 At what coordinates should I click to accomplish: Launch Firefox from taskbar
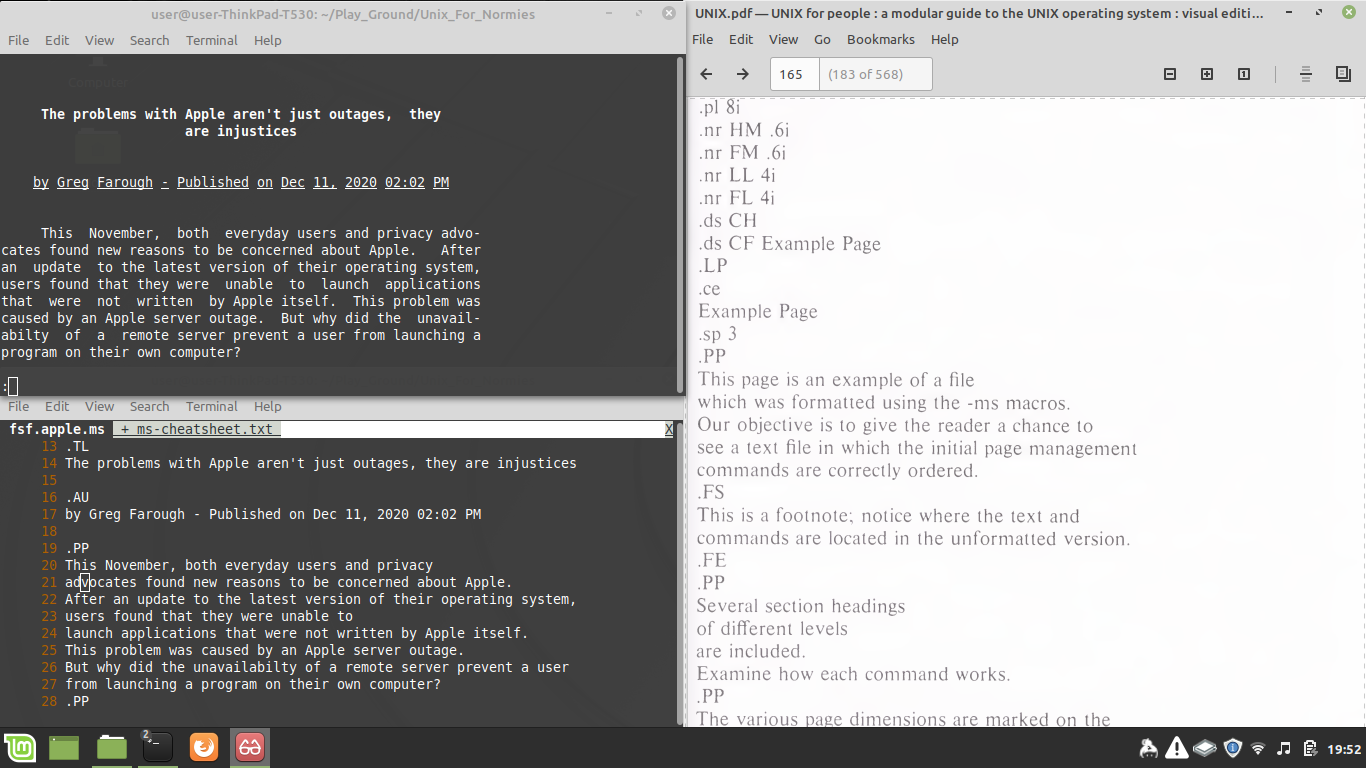point(204,747)
